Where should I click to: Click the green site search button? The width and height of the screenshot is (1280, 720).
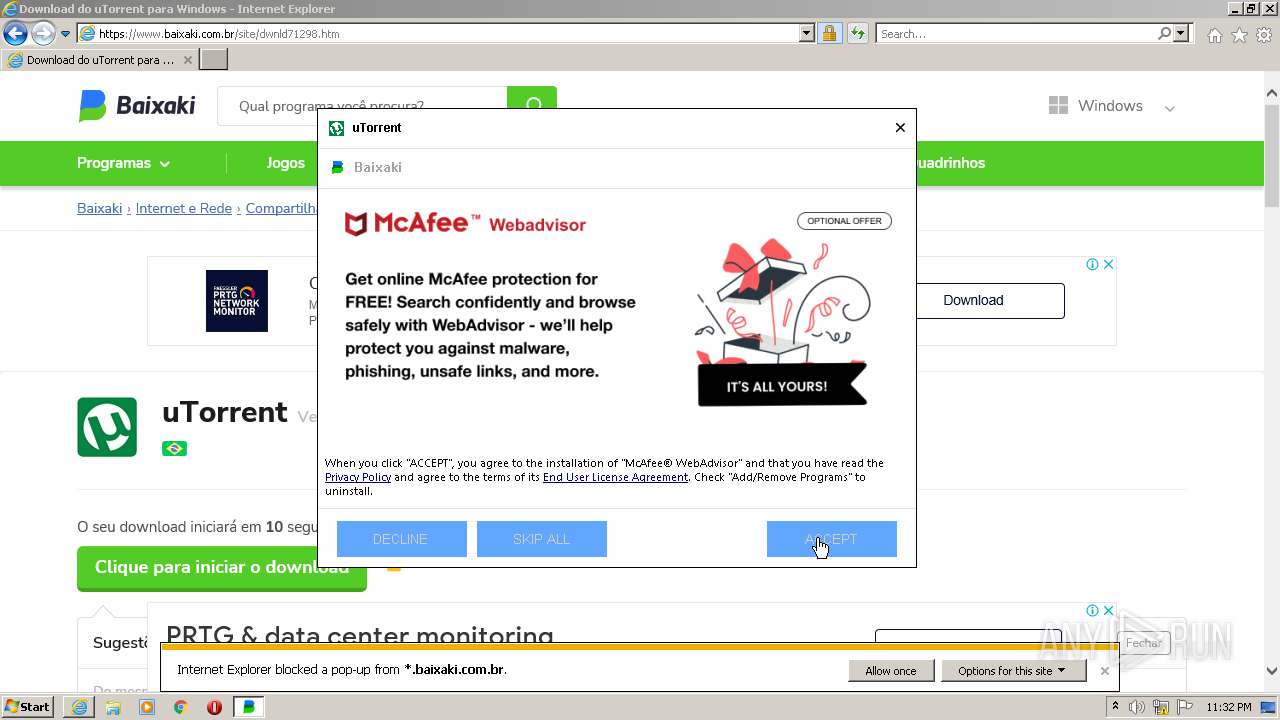pos(532,106)
